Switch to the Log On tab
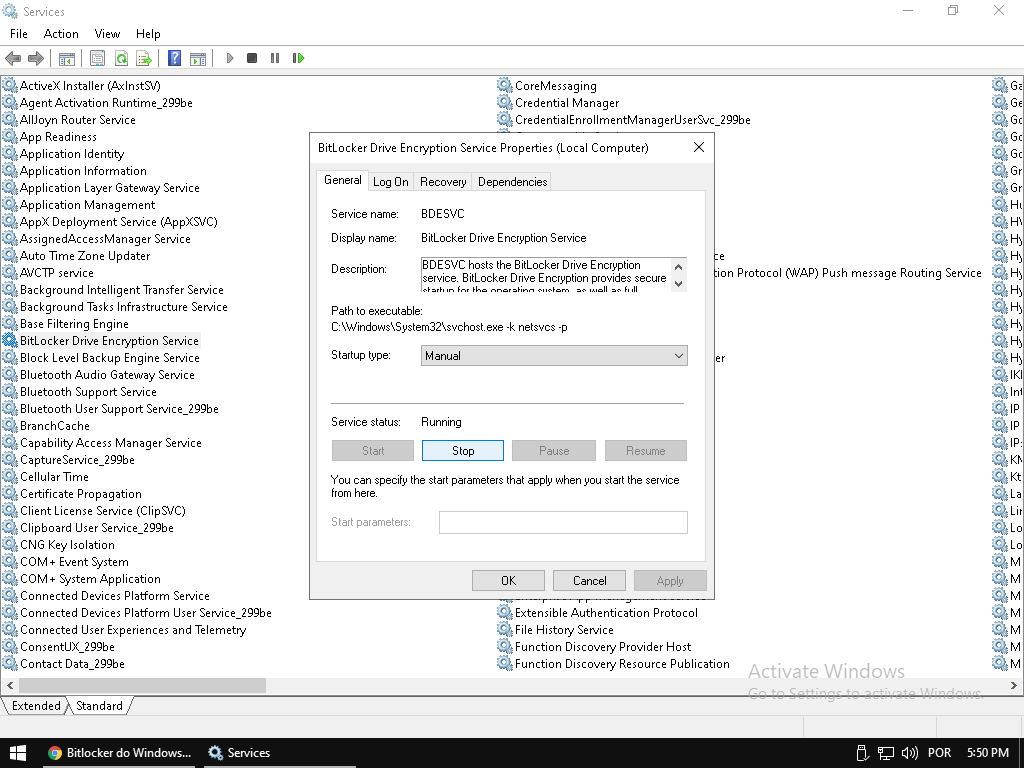Screen dimensions: 1024x768 click(x=391, y=182)
